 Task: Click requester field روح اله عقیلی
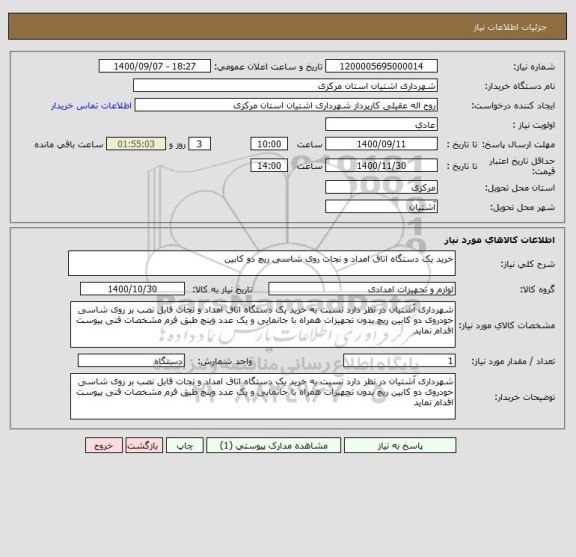click(286, 105)
